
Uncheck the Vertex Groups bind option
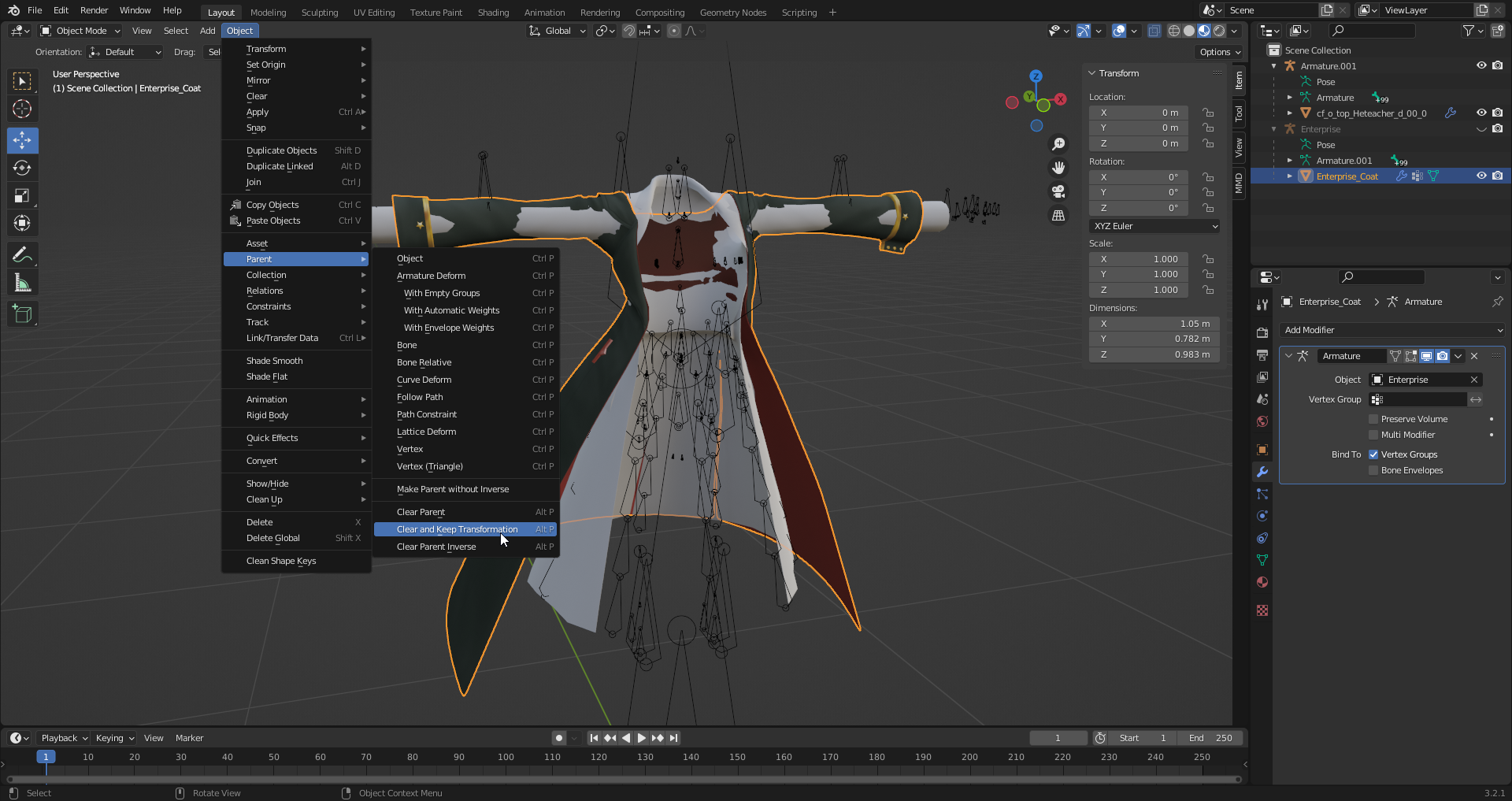1373,454
